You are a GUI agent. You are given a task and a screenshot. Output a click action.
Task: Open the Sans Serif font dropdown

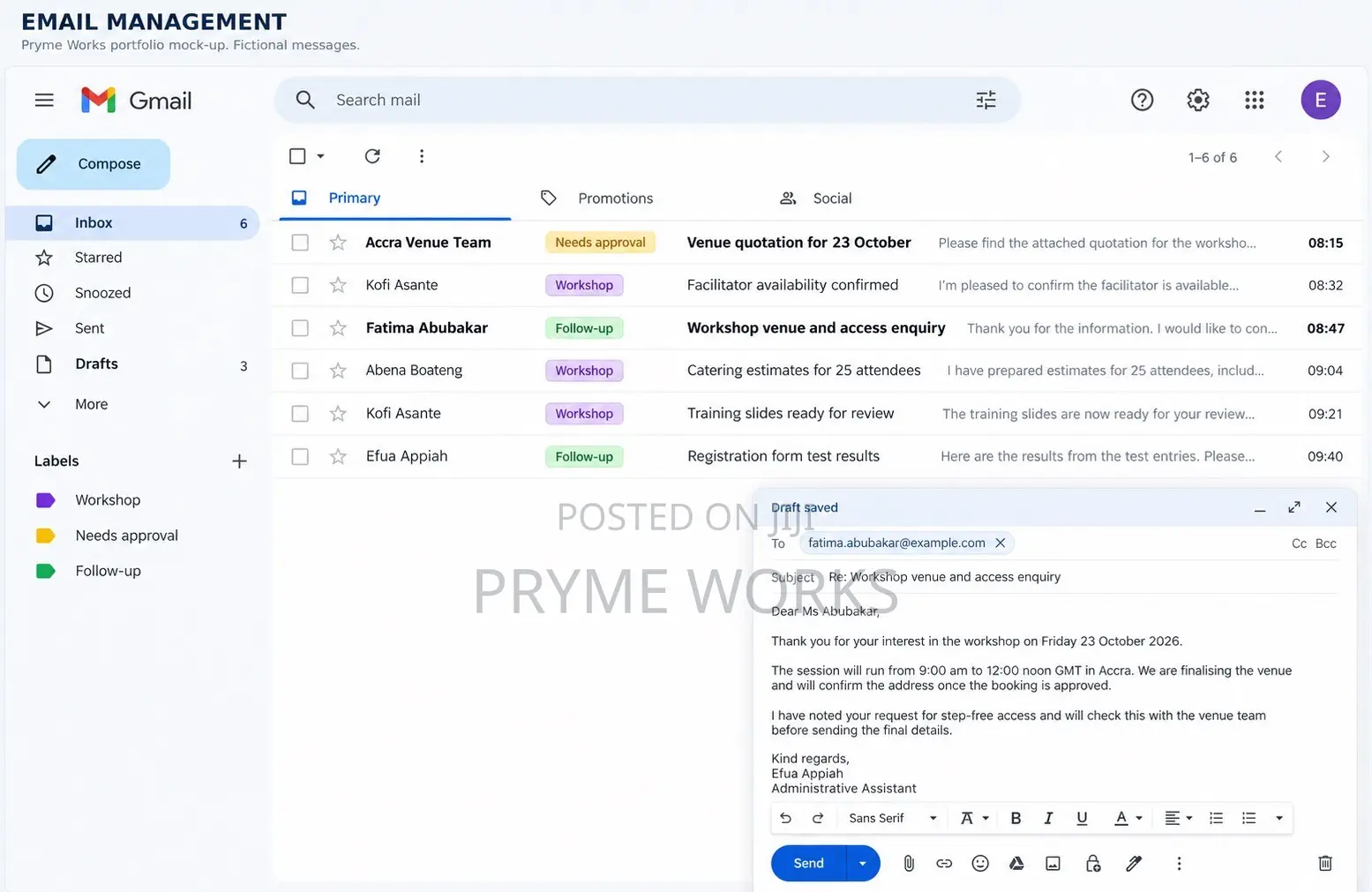pos(893,818)
